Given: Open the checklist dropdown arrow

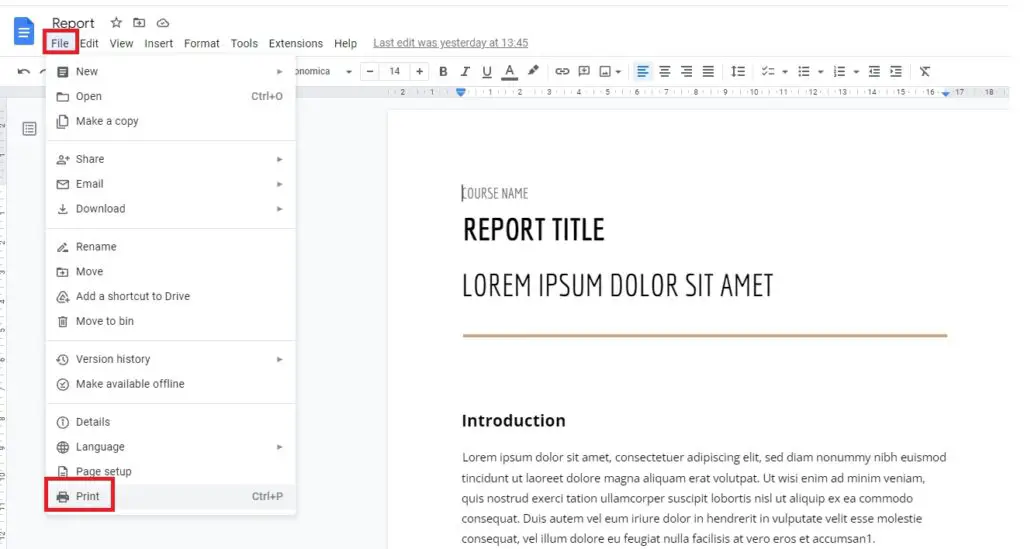Looking at the screenshot, I should [x=784, y=72].
